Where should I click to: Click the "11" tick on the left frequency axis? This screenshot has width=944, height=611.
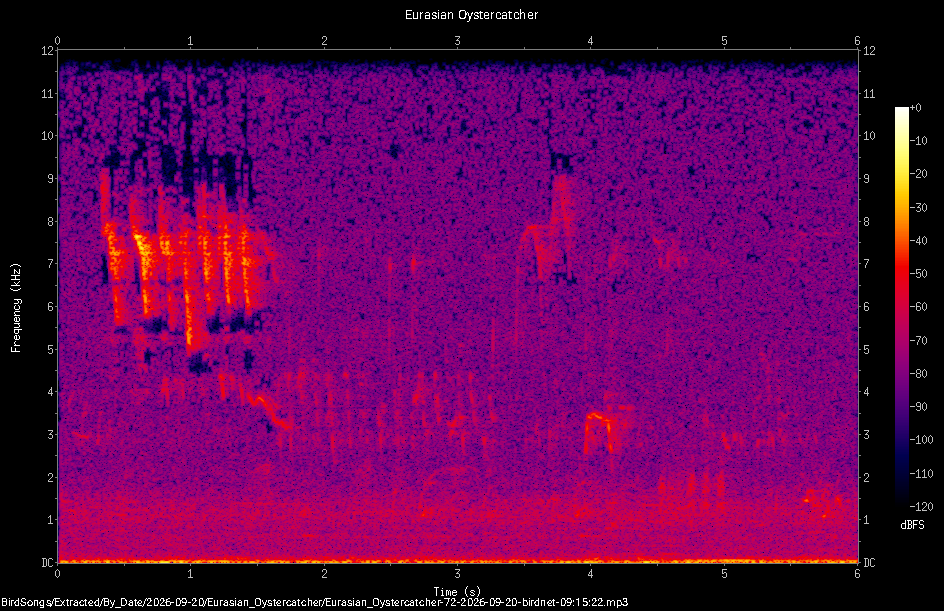pyautogui.click(x=47, y=94)
